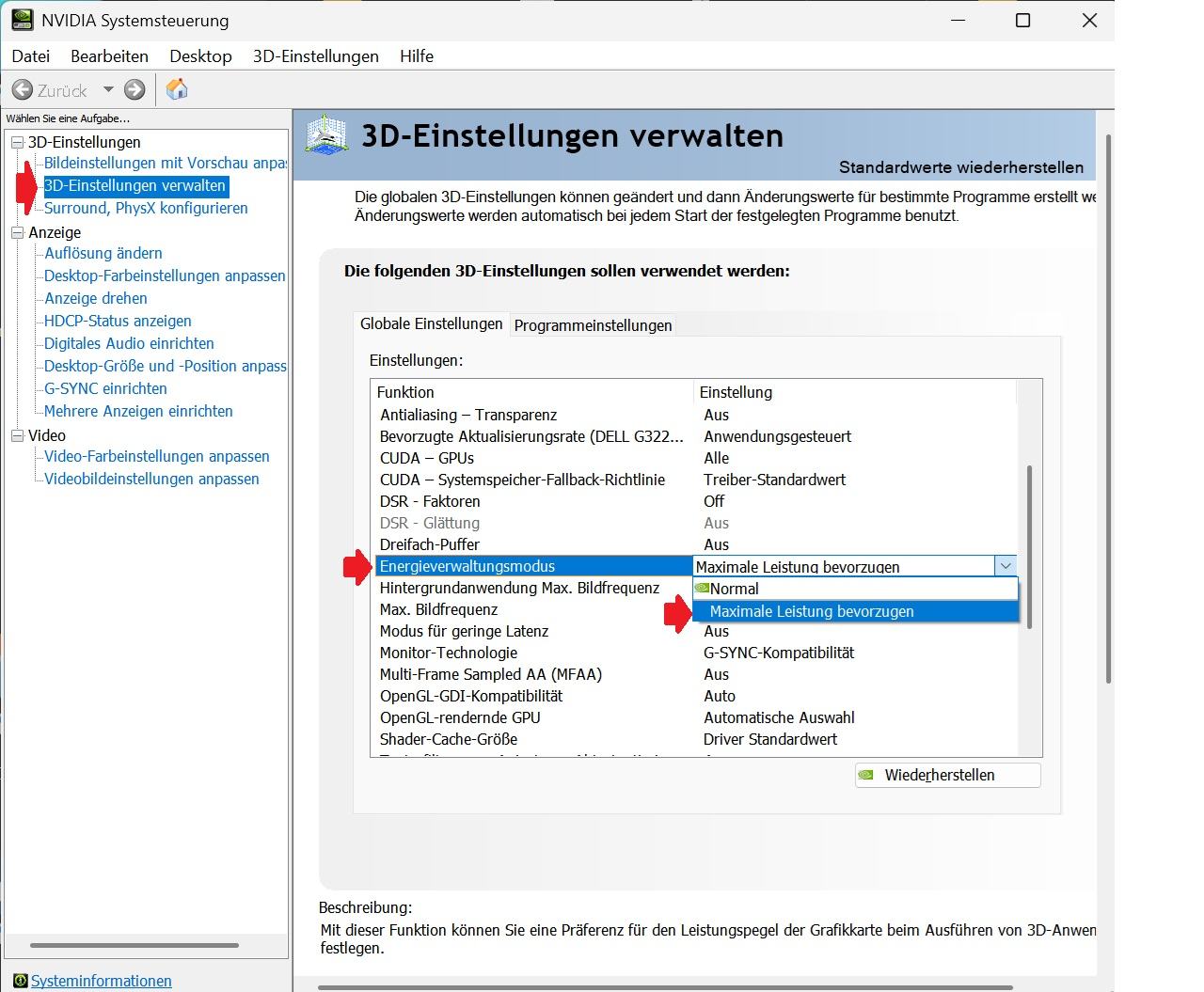This screenshot has width=1204, height=992.
Task: Click the Einstellung column header
Action: (855, 392)
